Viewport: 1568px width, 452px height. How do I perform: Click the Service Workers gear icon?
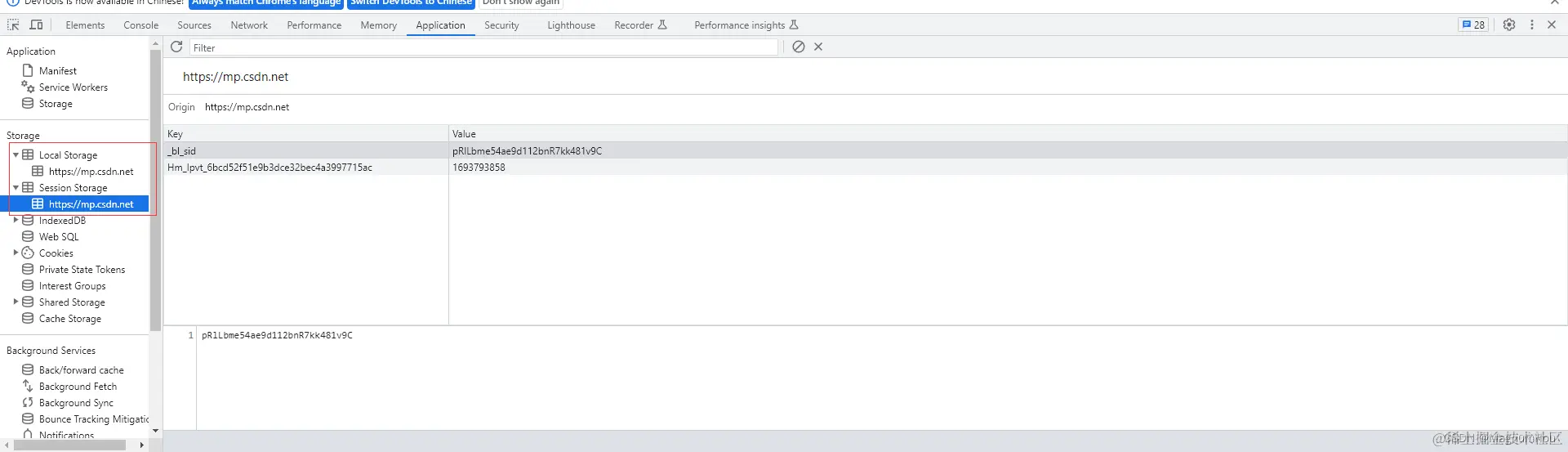(28, 87)
